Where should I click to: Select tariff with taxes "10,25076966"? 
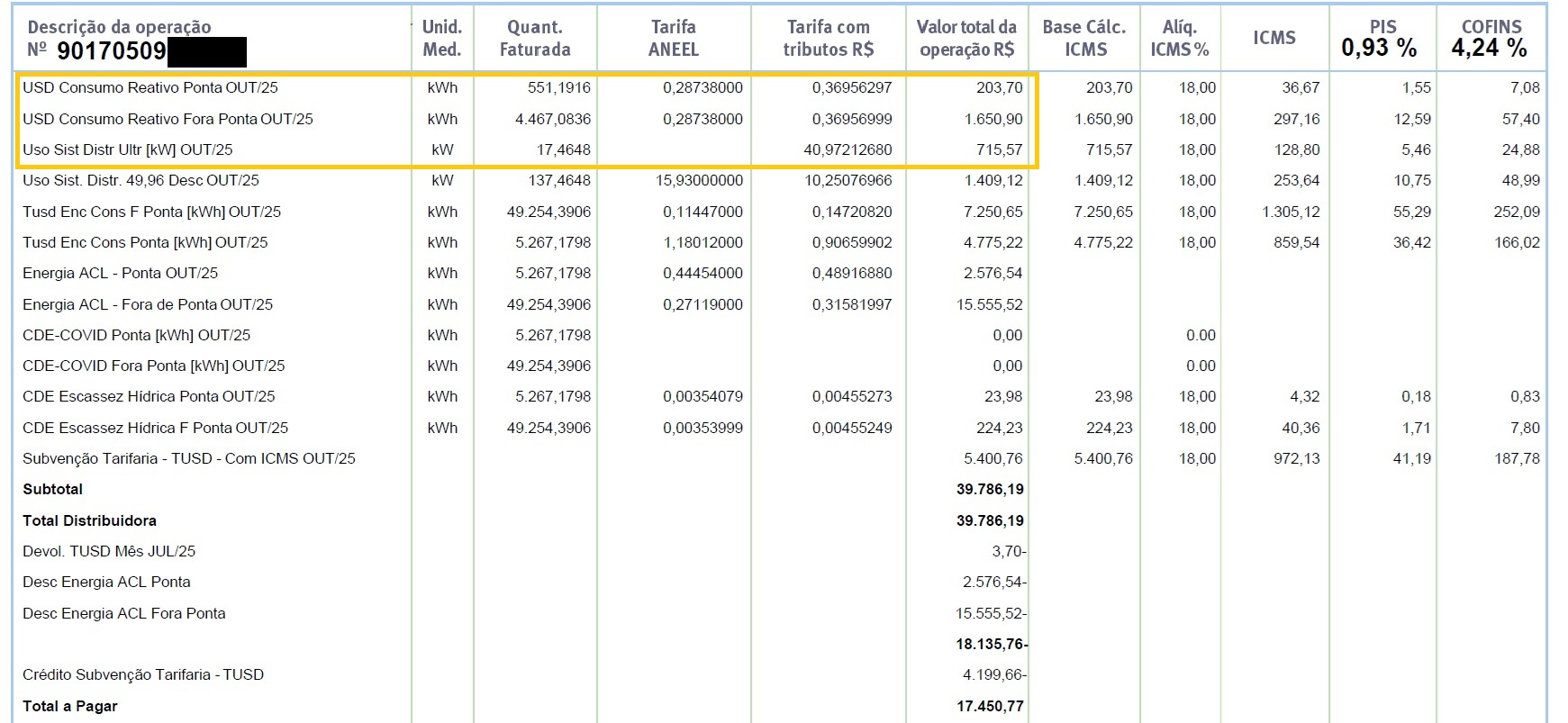point(847,180)
